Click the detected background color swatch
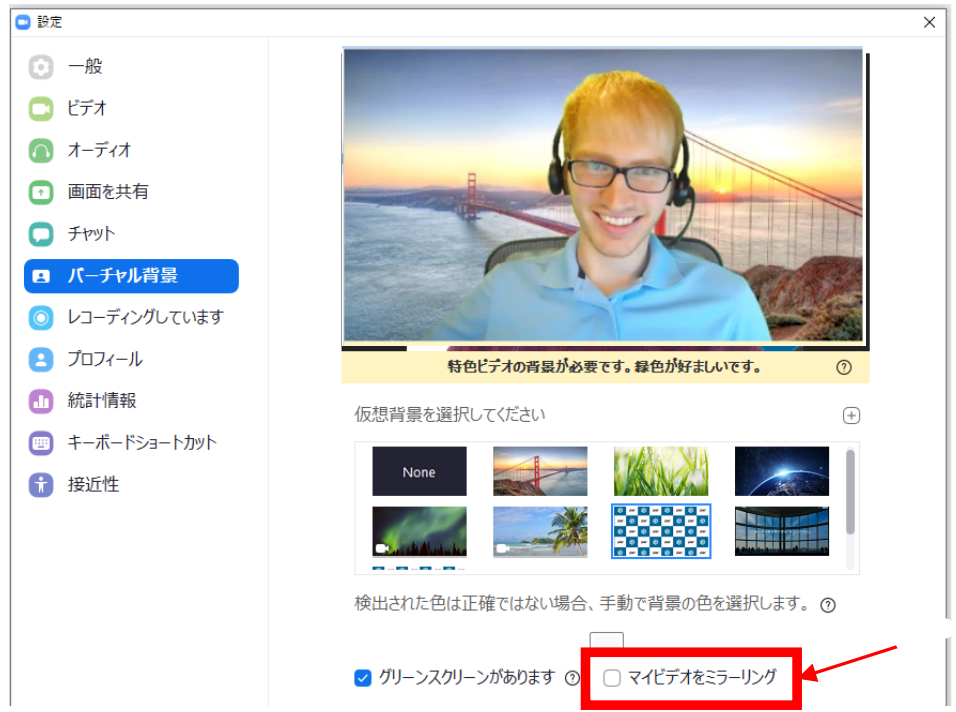This screenshot has width=956, height=712. (x=607, y=640)
